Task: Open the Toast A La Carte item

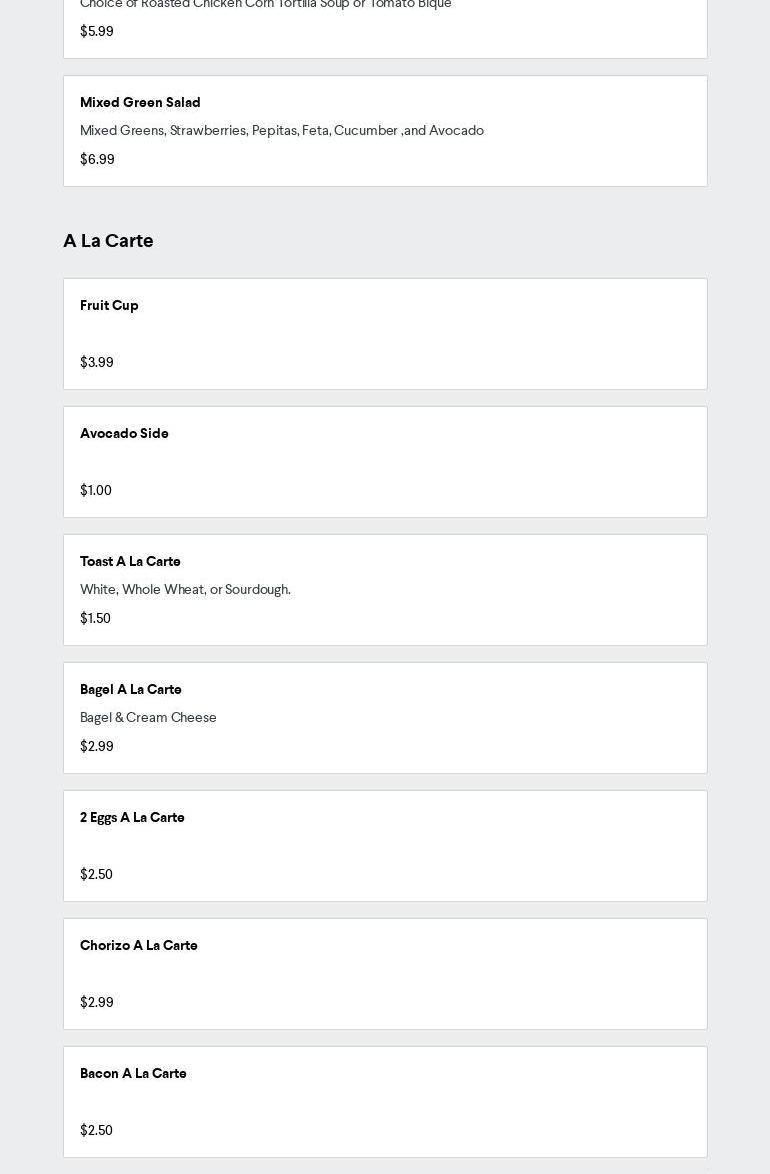Action: tap(130, 561)
